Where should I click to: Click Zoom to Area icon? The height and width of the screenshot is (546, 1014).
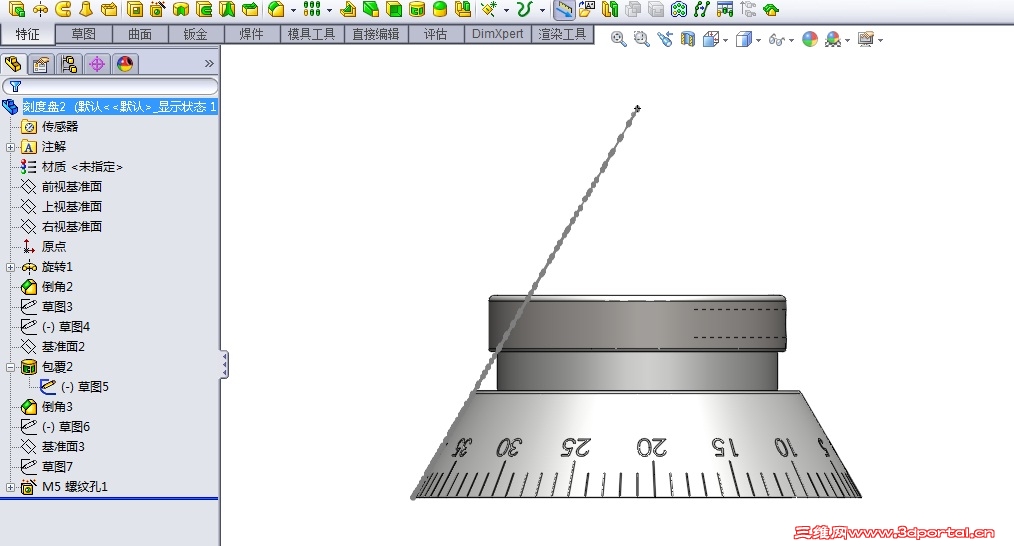pyautogui.click(x=642, y=39)
